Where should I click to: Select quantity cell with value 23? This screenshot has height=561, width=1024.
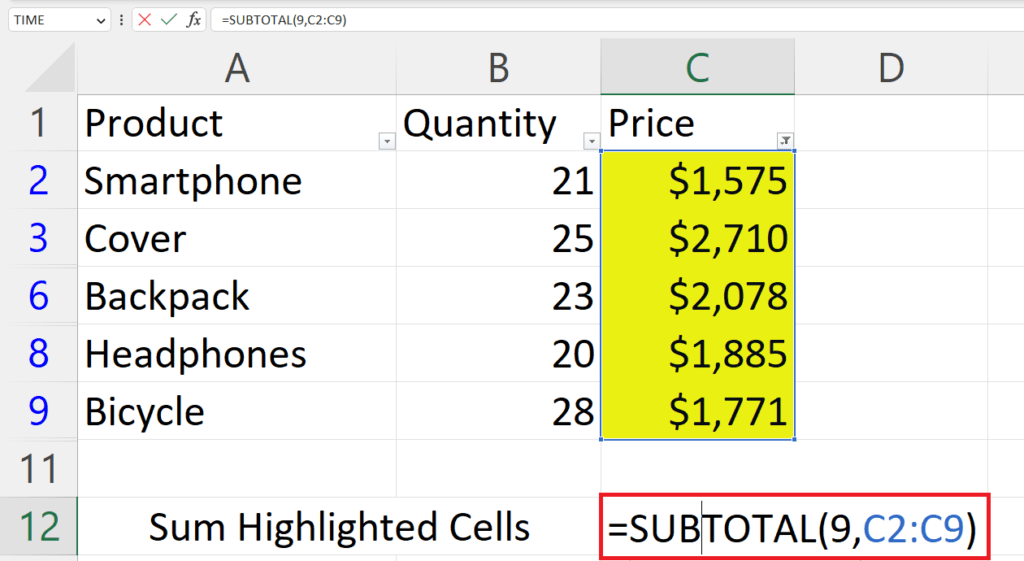[499, 295]
